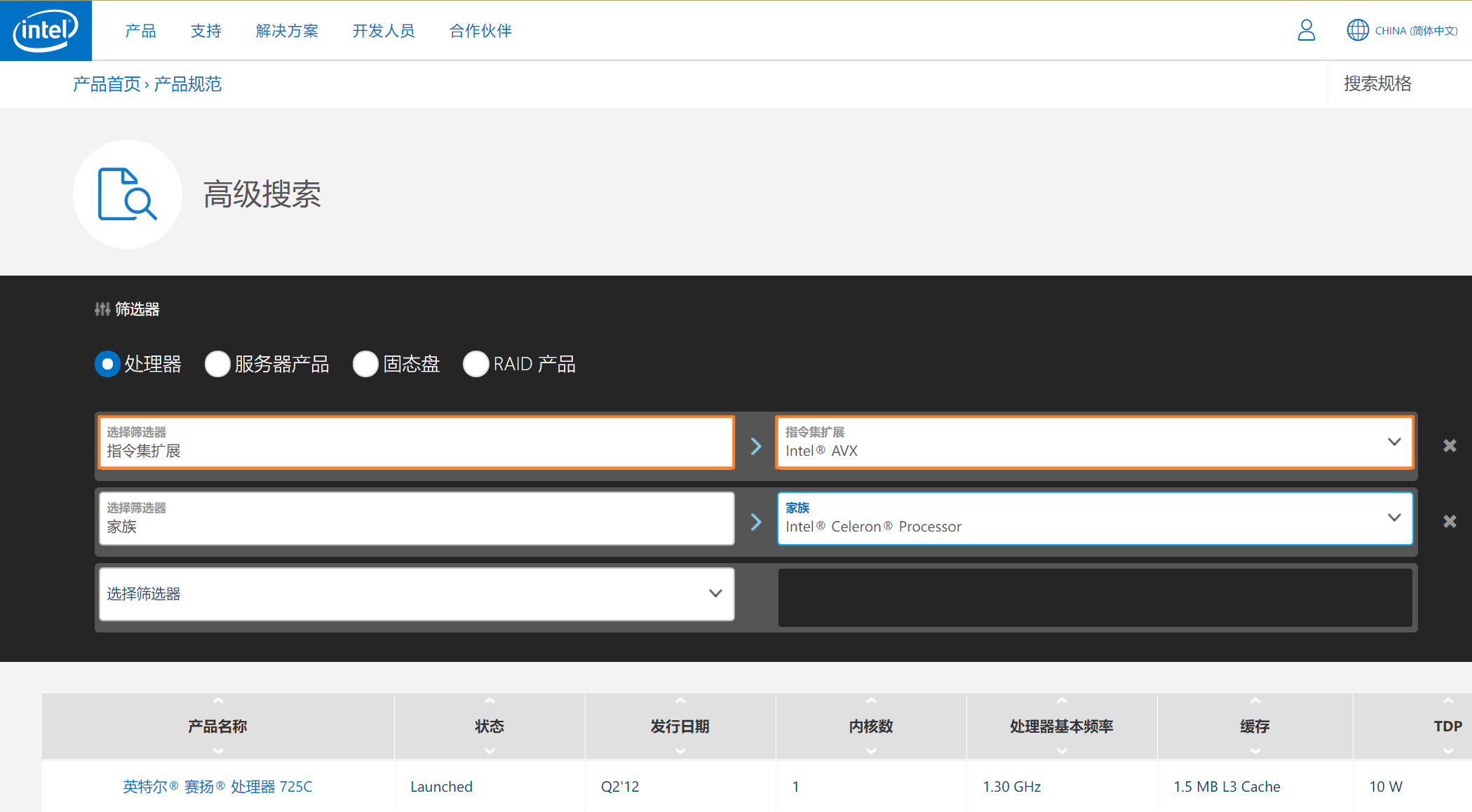Sort TDP column descending
Screen dimensions: 1472x812
1448,750
